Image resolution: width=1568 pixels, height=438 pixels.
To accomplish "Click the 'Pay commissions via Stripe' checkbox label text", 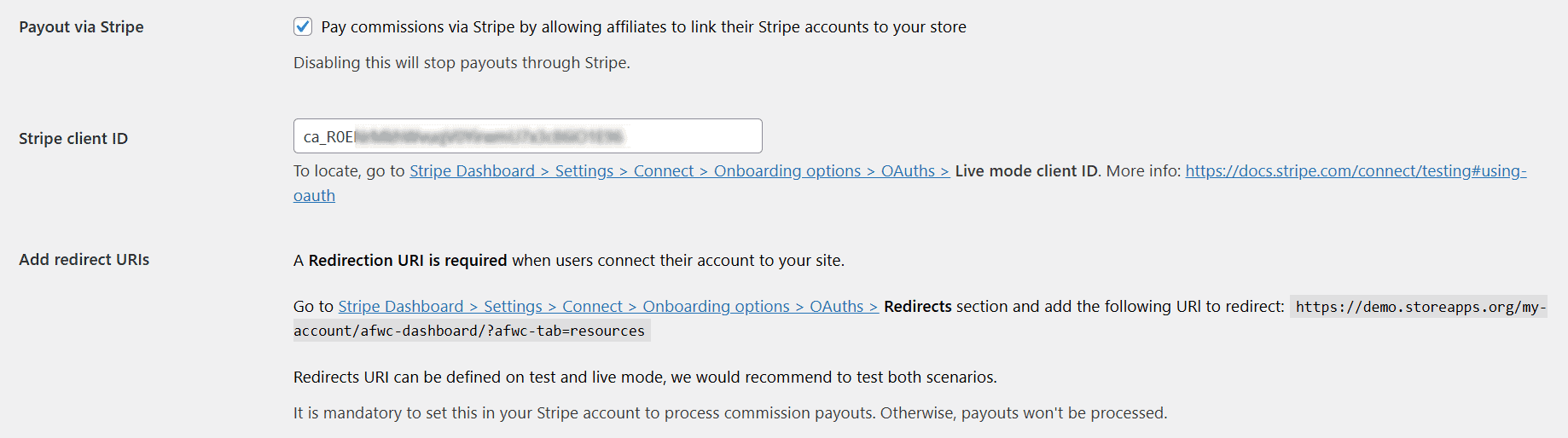I will [643, 27].
